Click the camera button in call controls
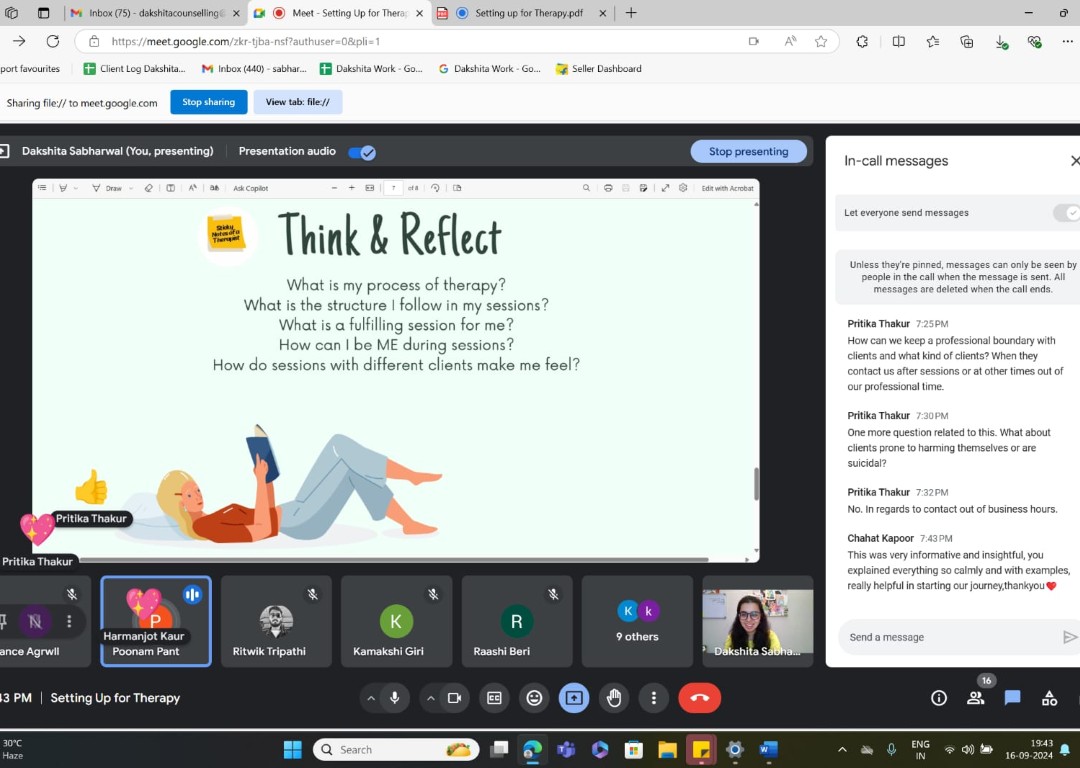Viewport: 1080px width, 768px height. point(454,698)
